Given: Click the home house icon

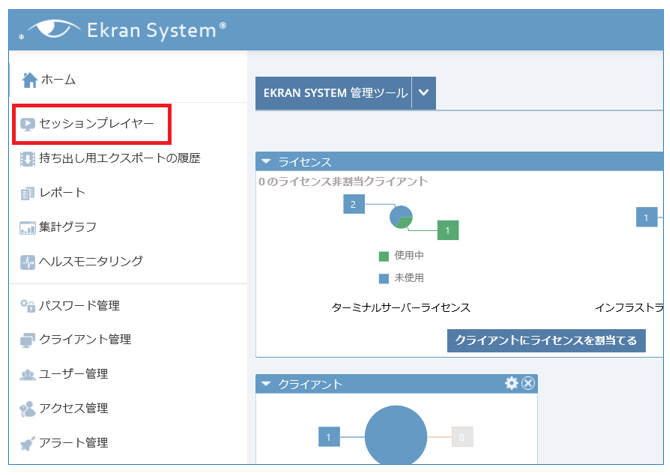Looking at the screenshot, I should pos(29,80).
